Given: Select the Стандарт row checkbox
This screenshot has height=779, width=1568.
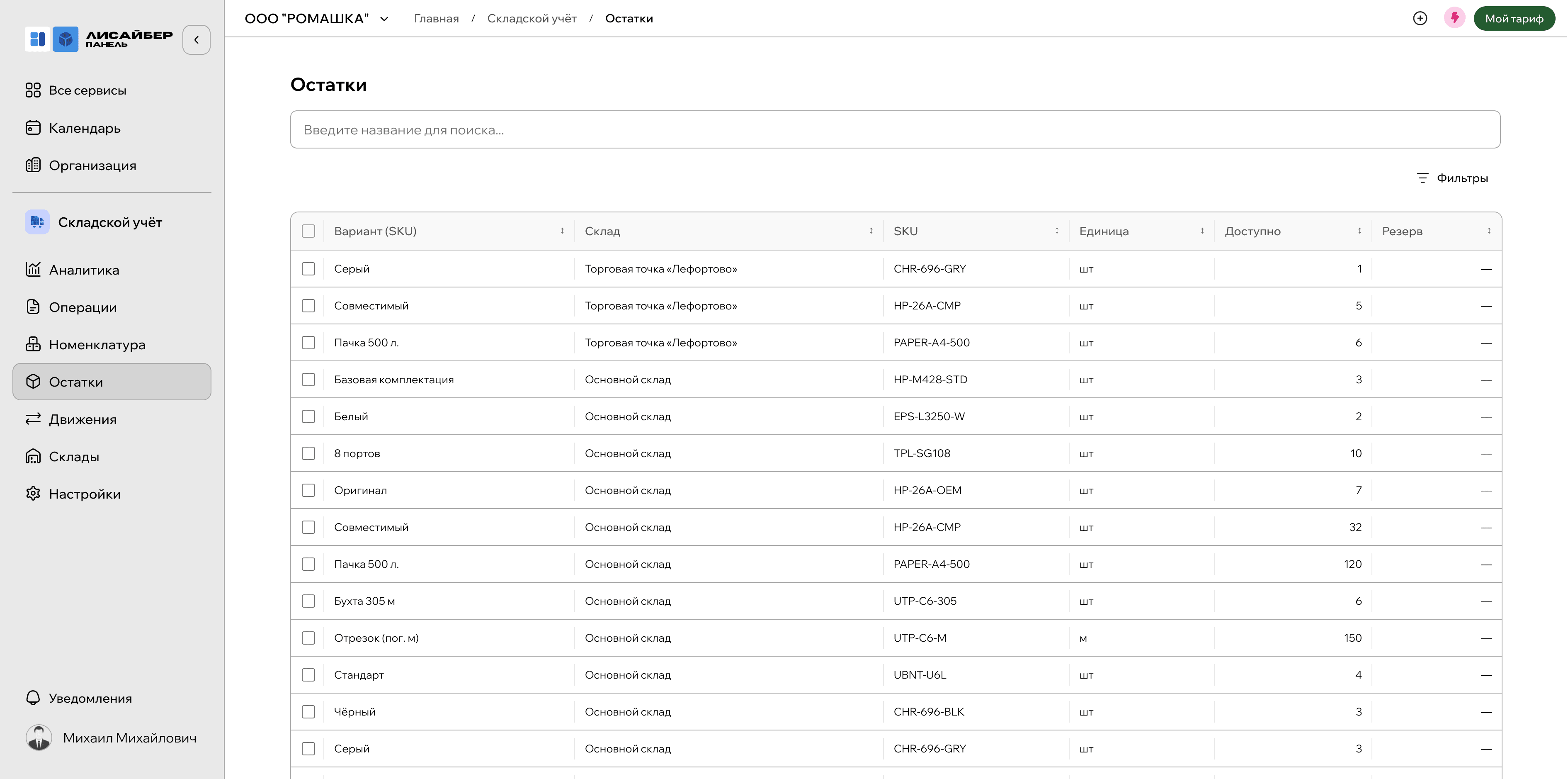Looking at the screenshot, I should [x=308, y=675].
